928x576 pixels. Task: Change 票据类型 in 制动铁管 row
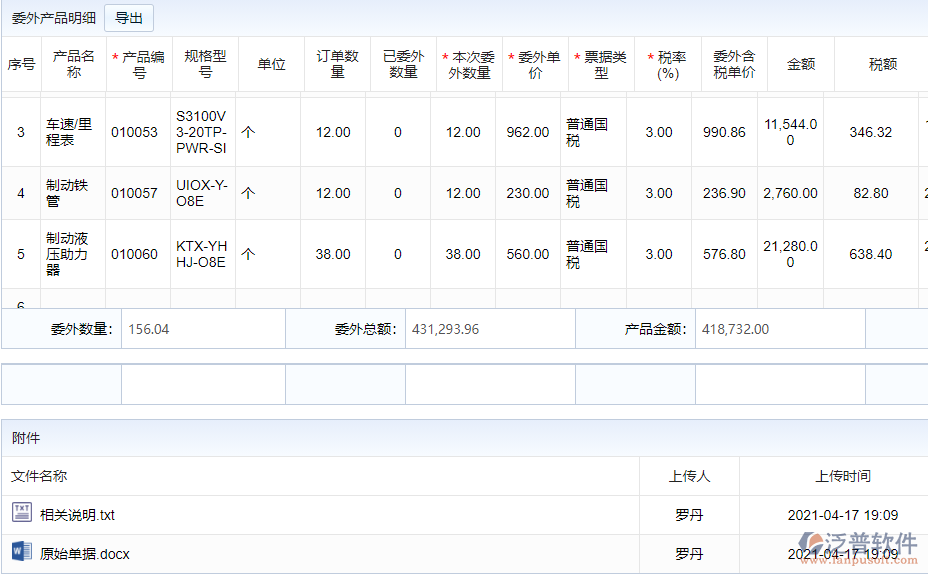[593, 193]
